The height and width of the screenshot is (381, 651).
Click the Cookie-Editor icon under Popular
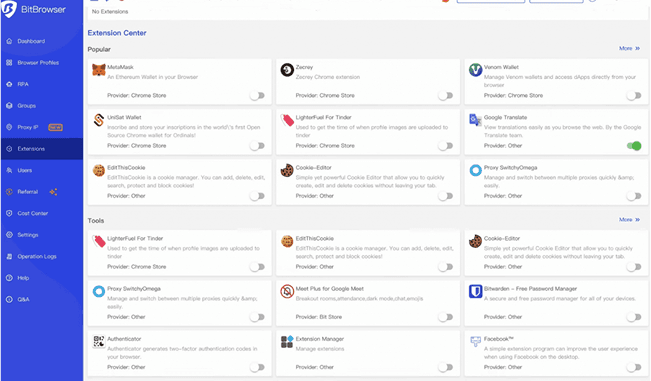287,170
